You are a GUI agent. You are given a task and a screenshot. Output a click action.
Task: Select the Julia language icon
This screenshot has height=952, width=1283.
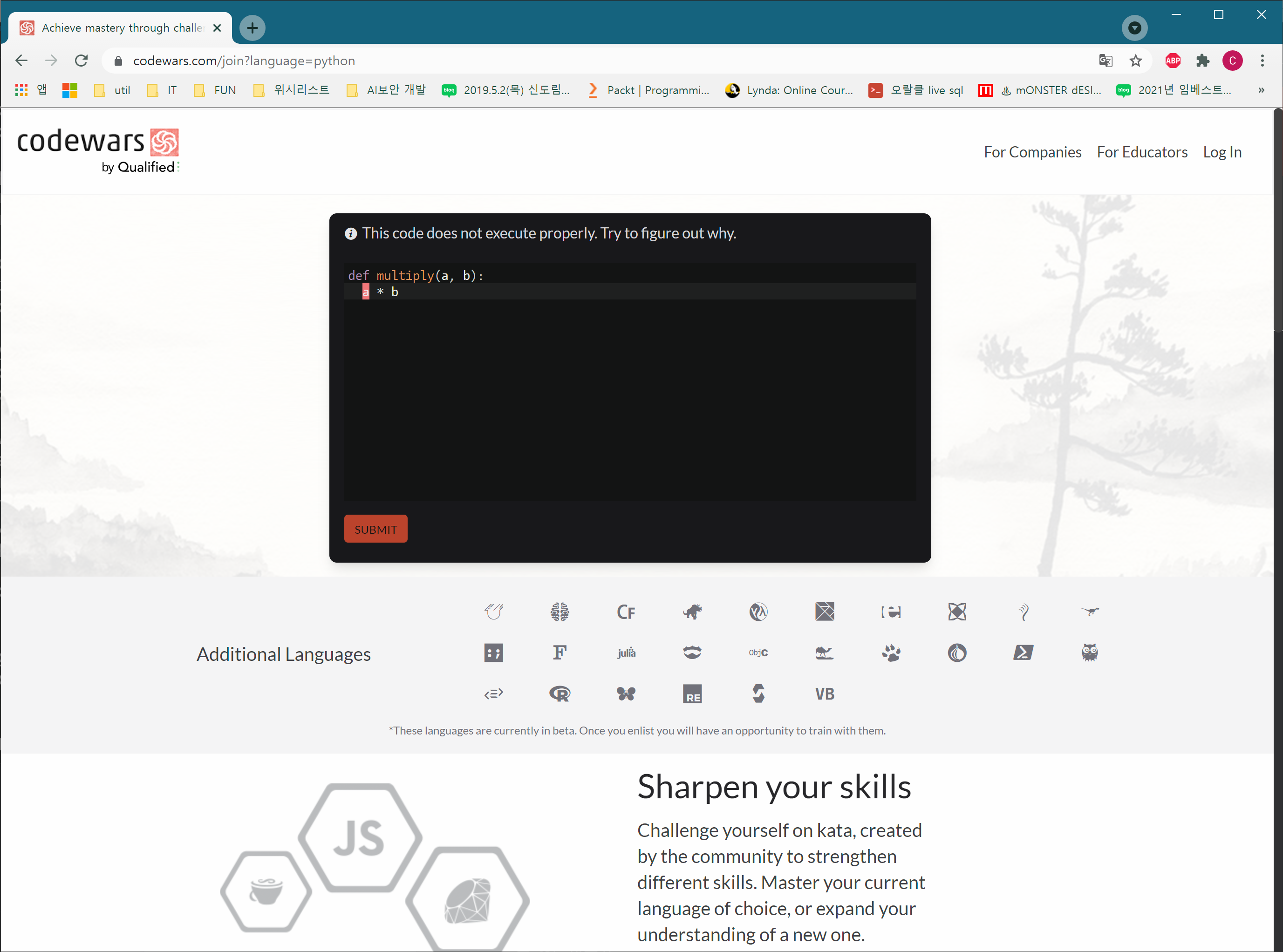click(x=625, y=652)
